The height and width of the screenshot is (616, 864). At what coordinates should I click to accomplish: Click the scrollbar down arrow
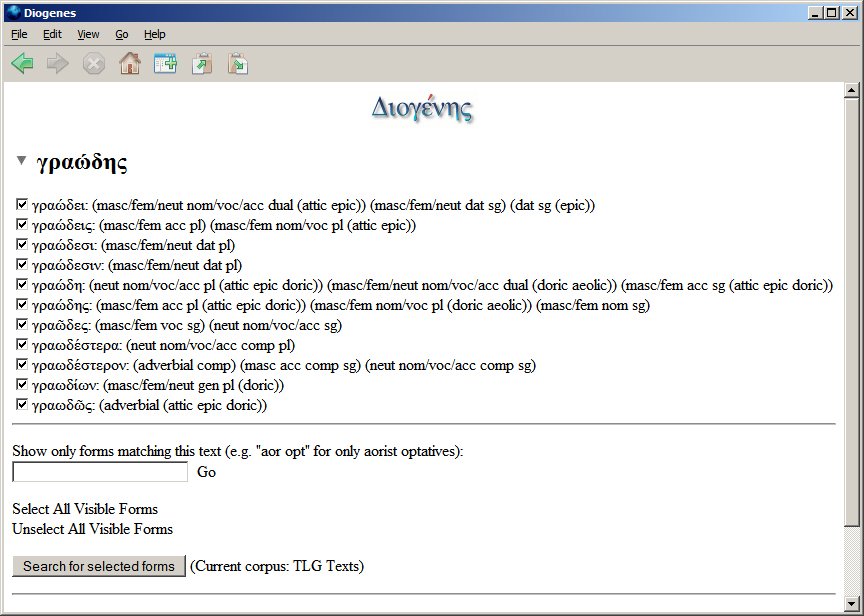tap(852, 605)
